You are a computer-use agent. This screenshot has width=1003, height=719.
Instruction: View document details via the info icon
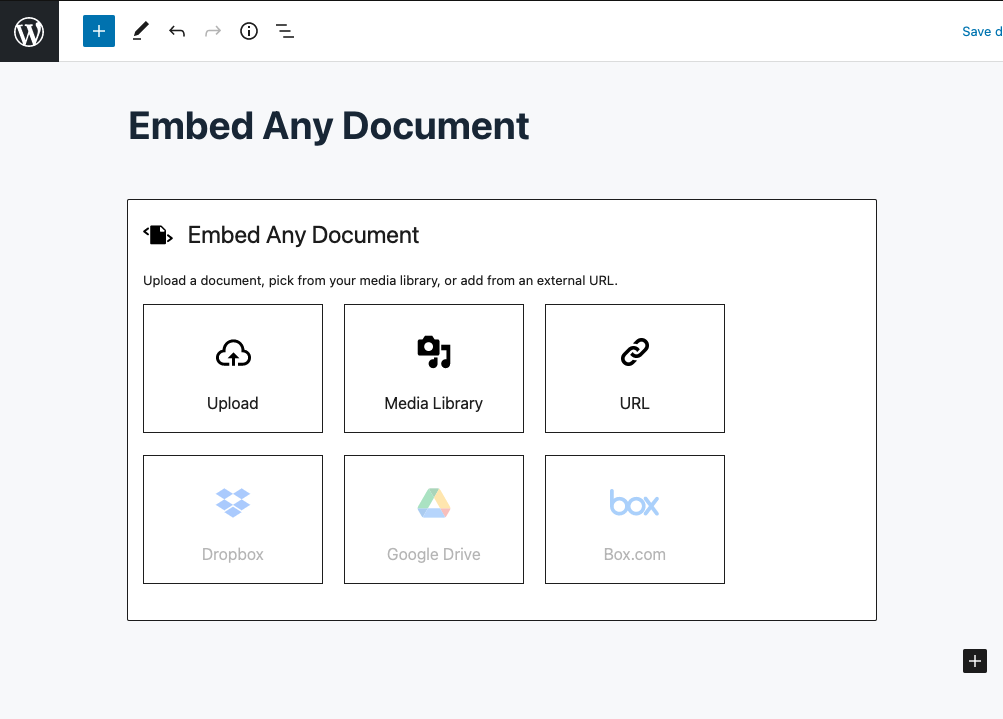tap(248, 31)
